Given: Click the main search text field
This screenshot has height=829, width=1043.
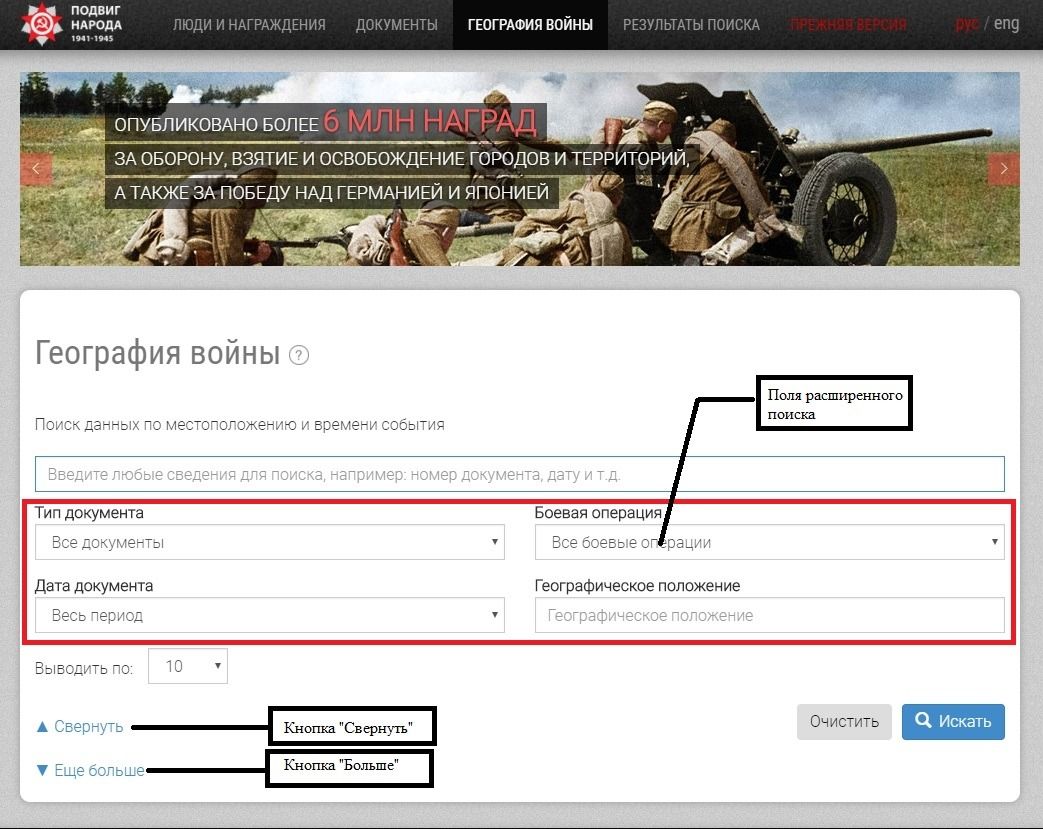Looking at the screenshot, I should coord(519,474).
